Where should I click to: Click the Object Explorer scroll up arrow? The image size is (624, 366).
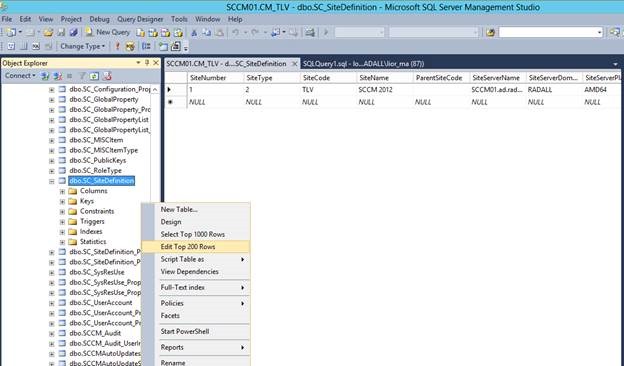(155, 90)
